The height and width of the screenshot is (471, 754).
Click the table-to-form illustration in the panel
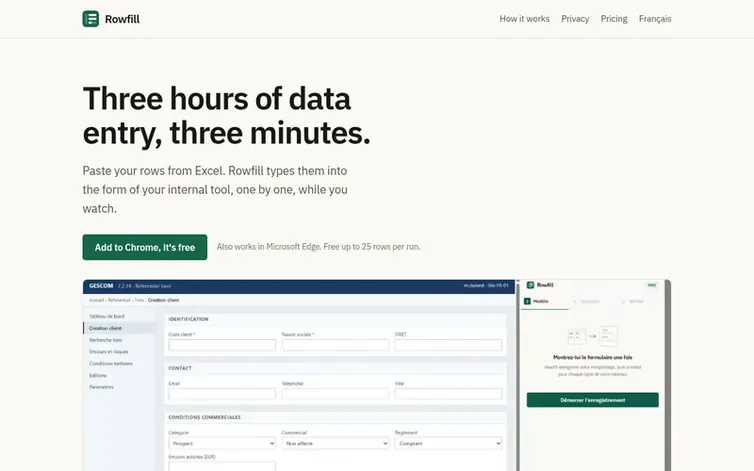pyautogui.click(x=592, y=336)
